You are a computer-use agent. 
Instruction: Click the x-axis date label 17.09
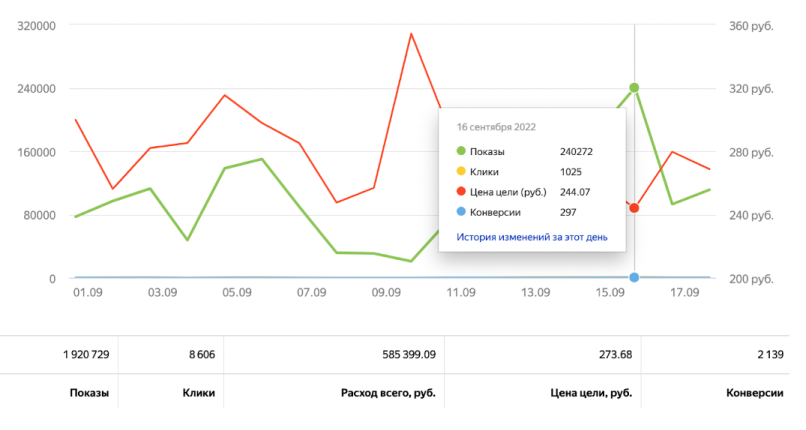tap(684, 292)
